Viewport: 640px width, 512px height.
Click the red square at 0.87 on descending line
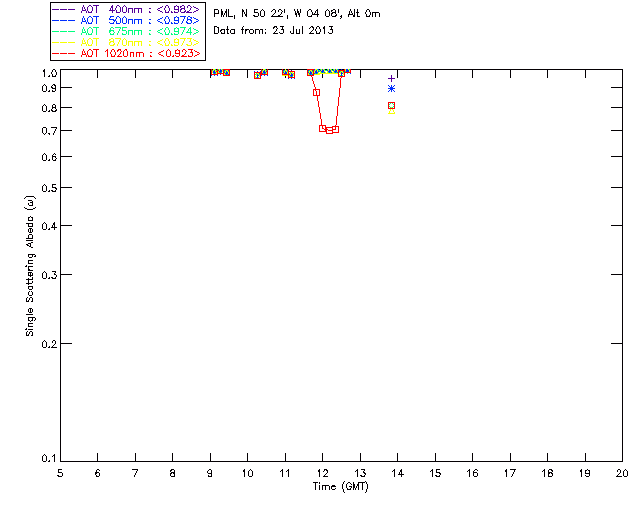[316, 93]
